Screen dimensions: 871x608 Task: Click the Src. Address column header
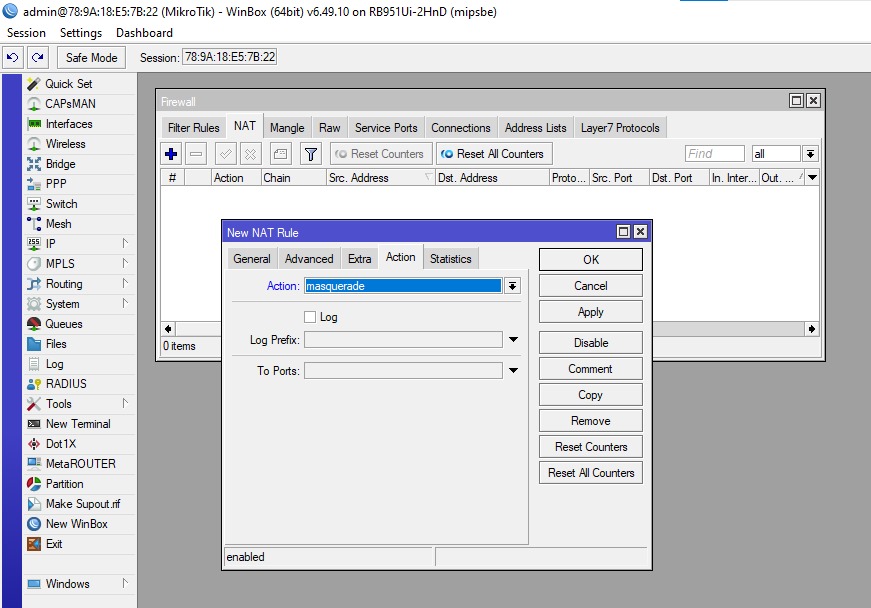click(379, 178)
